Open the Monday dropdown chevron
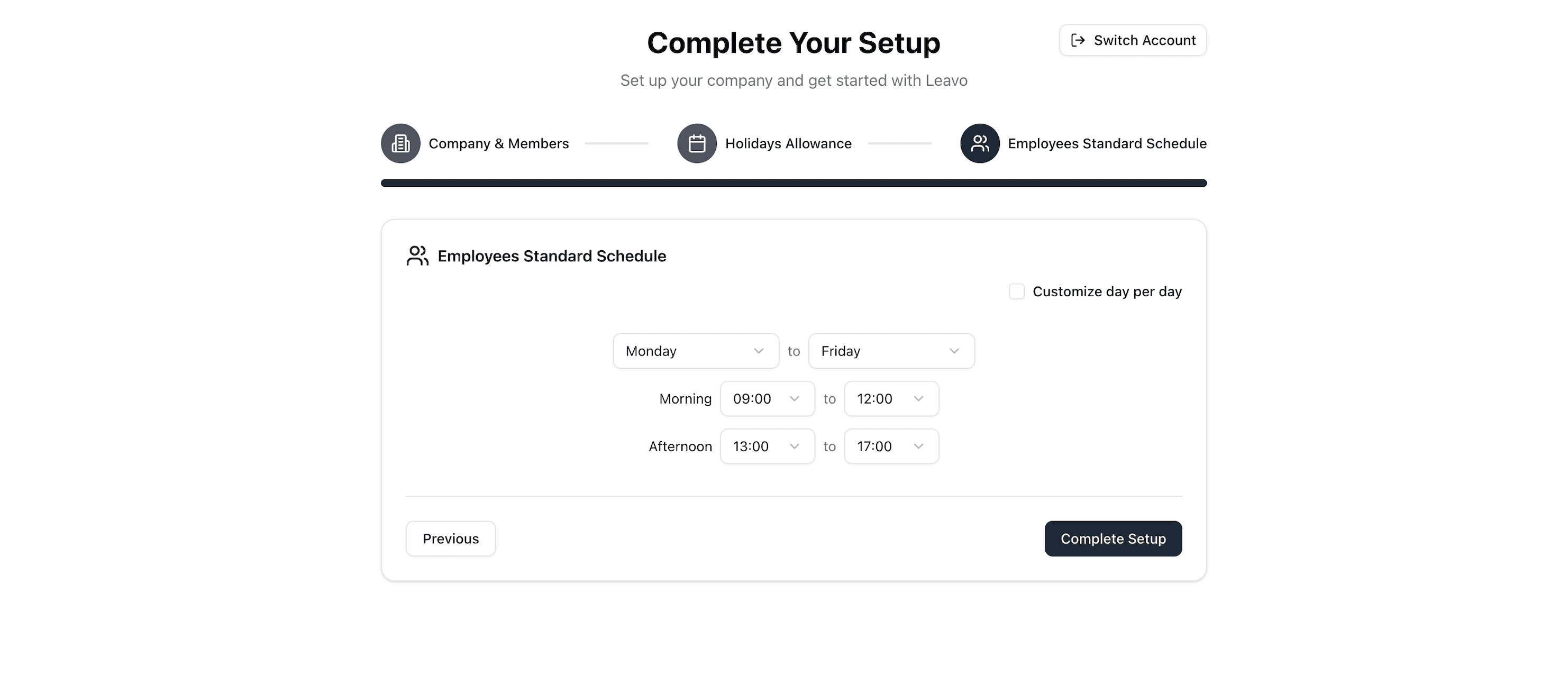Viewport: 1568px width, 675px height. coord(759,351)
